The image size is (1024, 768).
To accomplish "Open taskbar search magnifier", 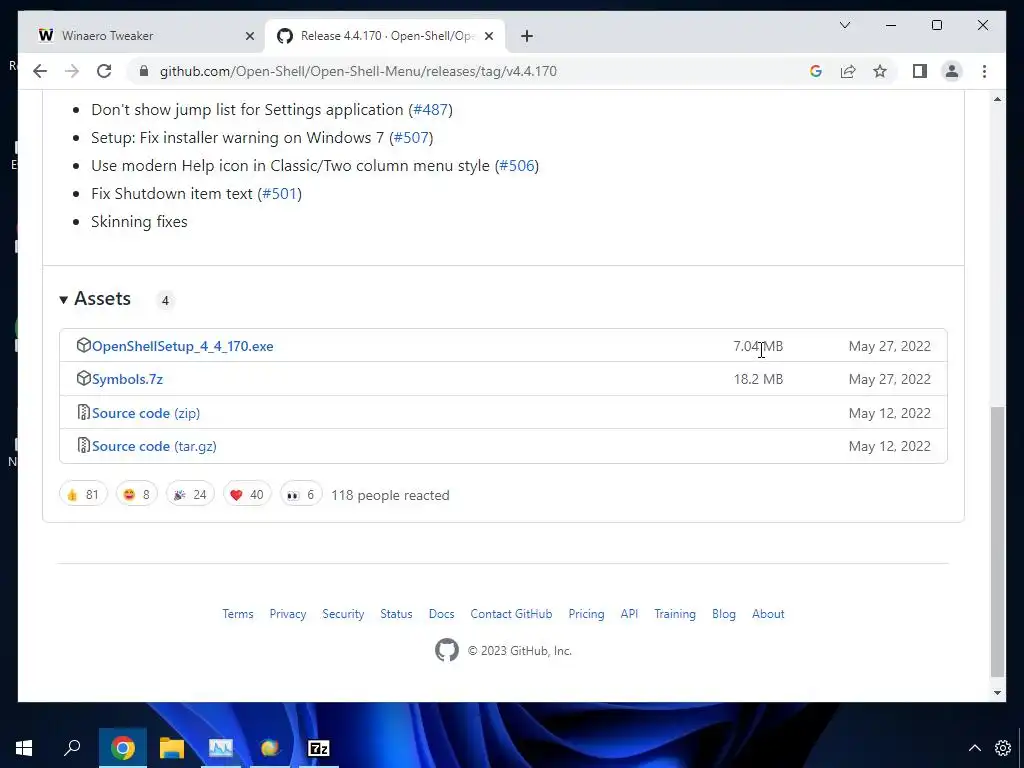I will click(72, 748).
